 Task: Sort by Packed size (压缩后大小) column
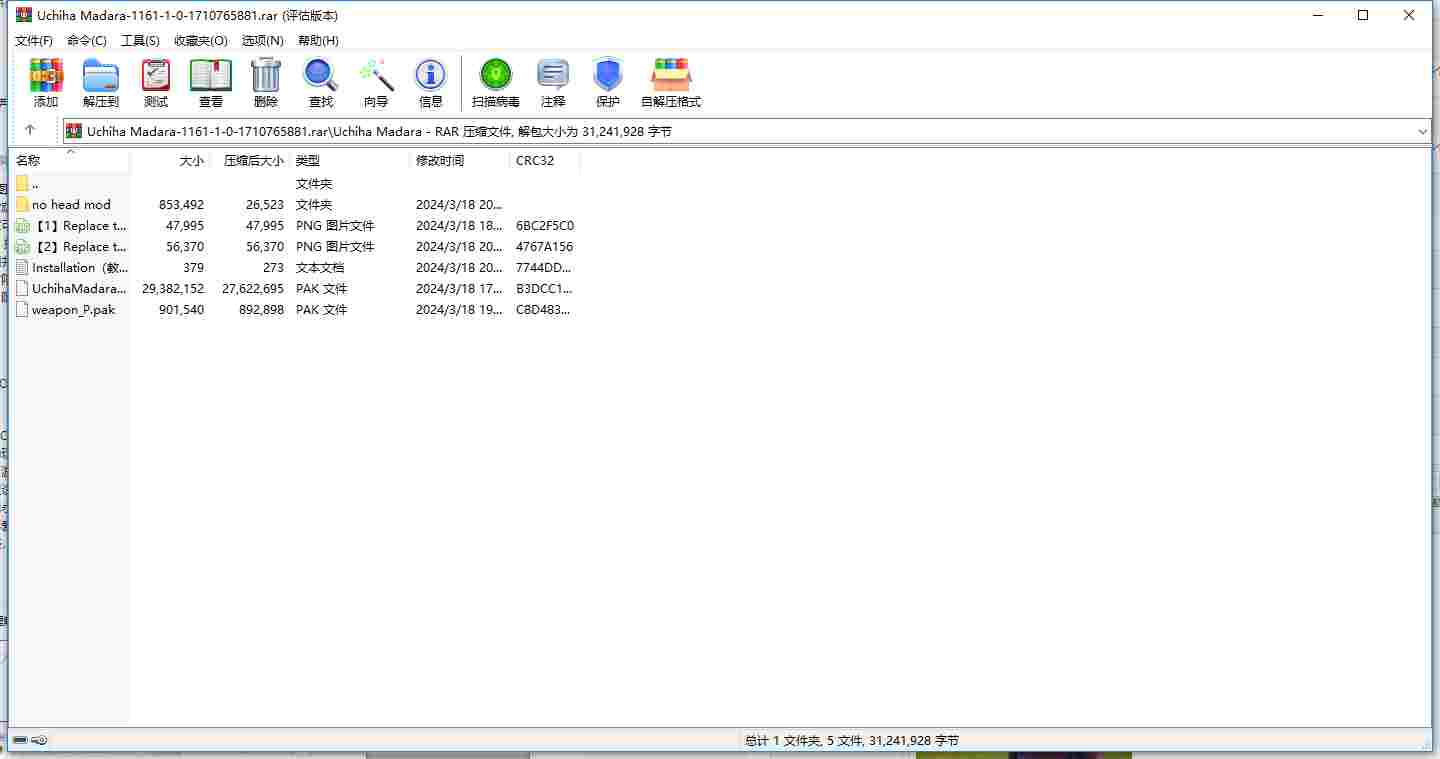pyautogui.click(x=250, y=161)
